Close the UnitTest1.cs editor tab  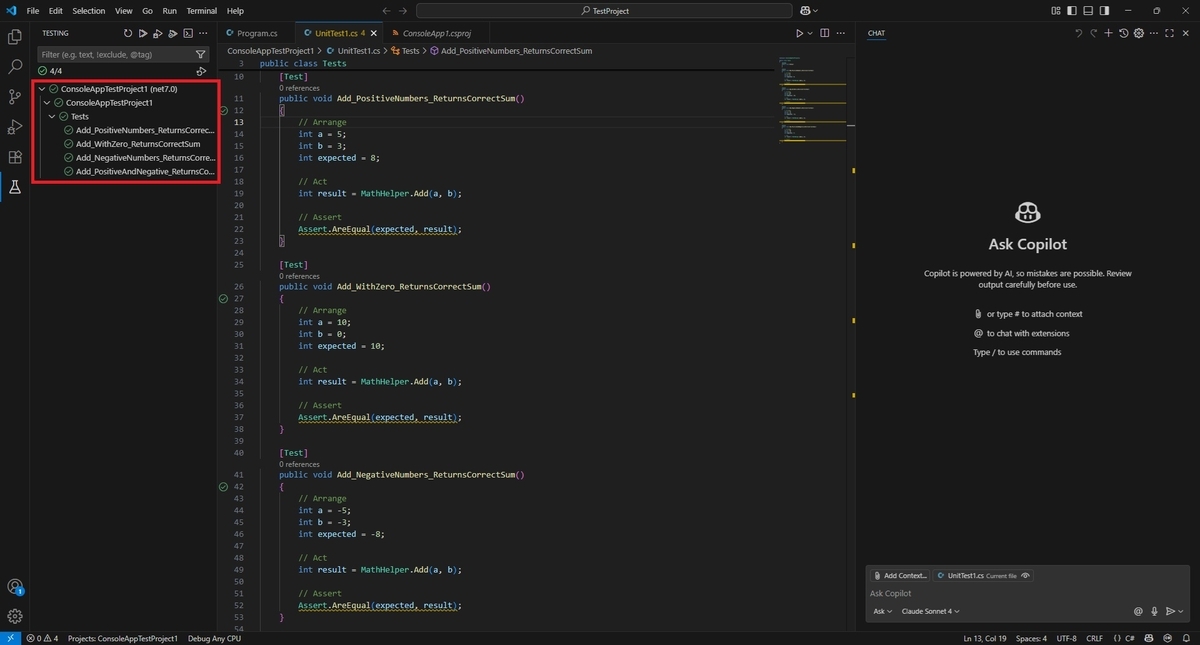(x=375, y=33)
